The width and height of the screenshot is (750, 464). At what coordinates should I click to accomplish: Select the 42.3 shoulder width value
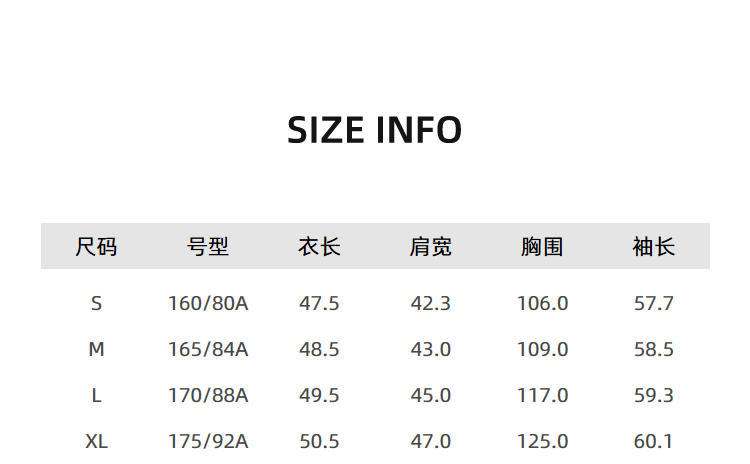point(431,303)
